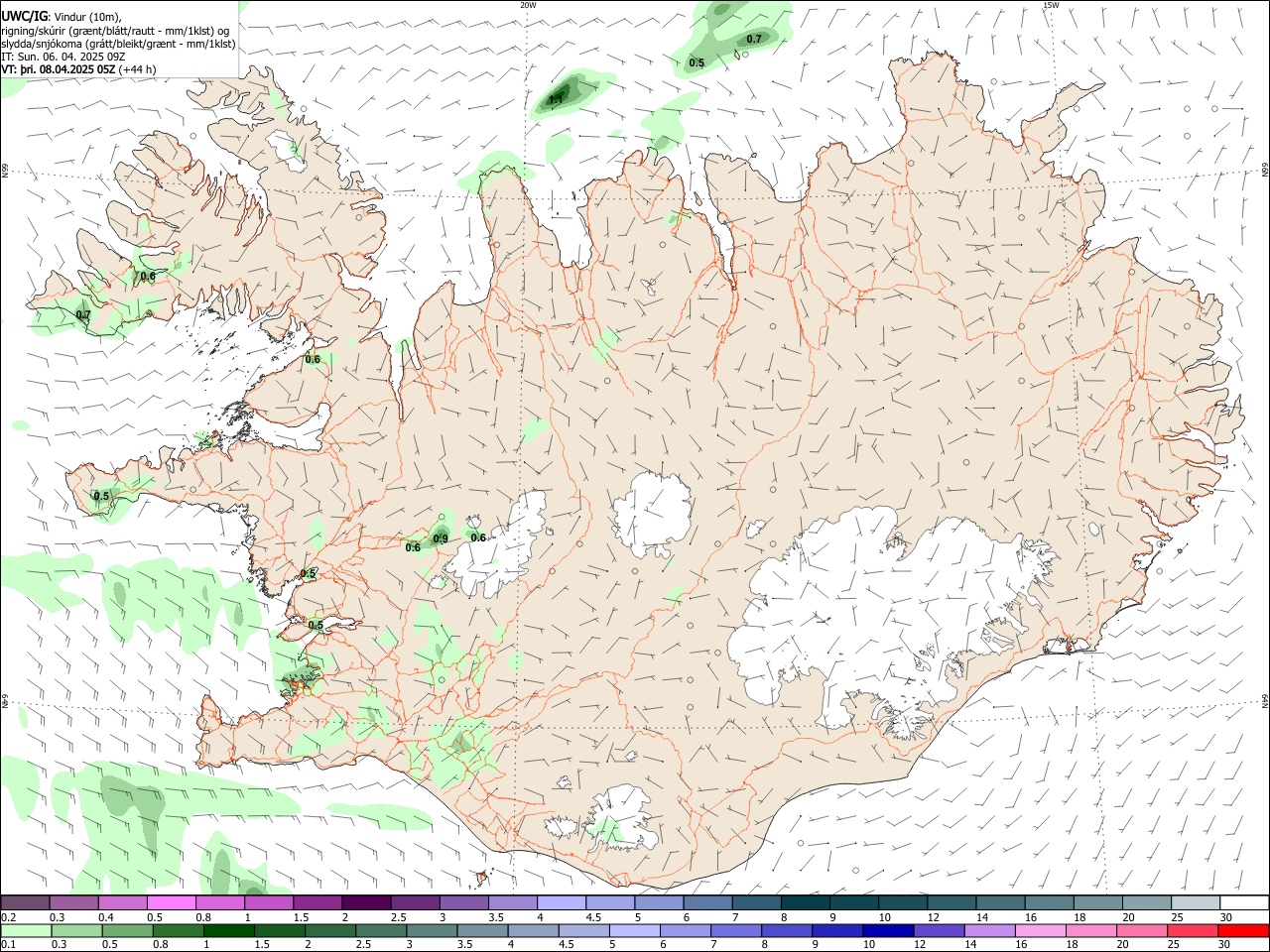Click the 'rigning/skúrir' legend description line
Viewport: 1270px width, 952px height.
(115, 30)
